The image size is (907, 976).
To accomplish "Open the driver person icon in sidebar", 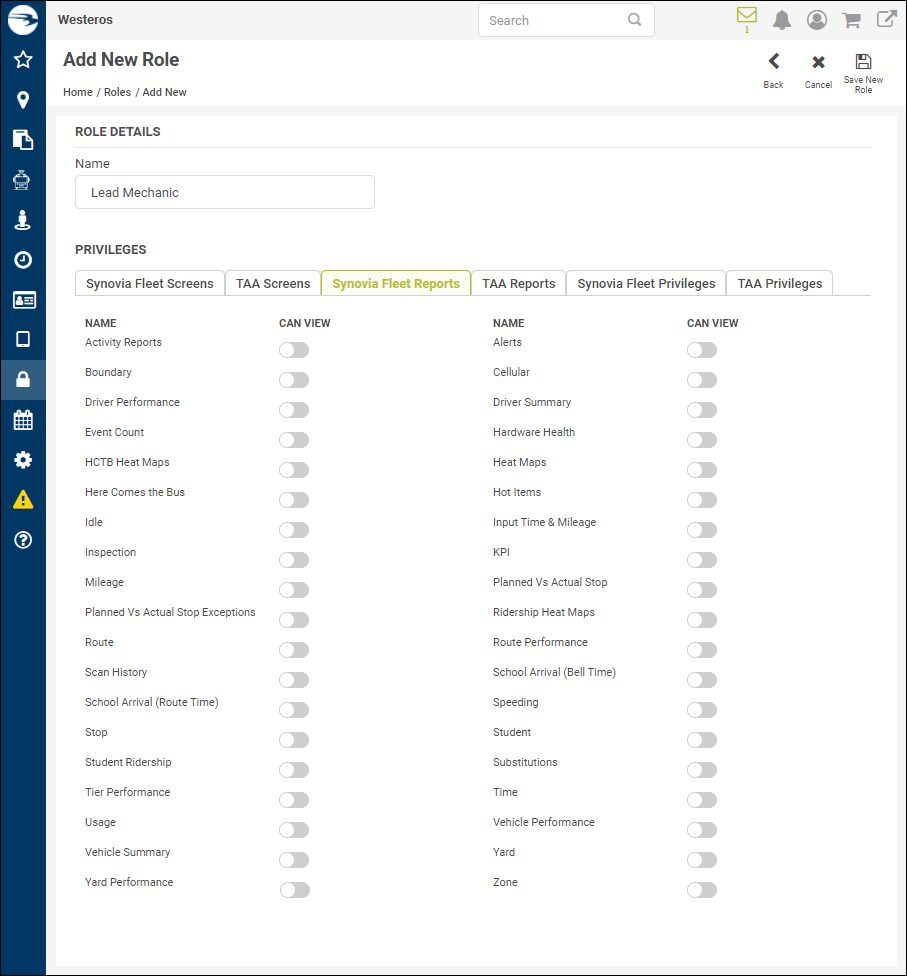I will tap(23, 220).
